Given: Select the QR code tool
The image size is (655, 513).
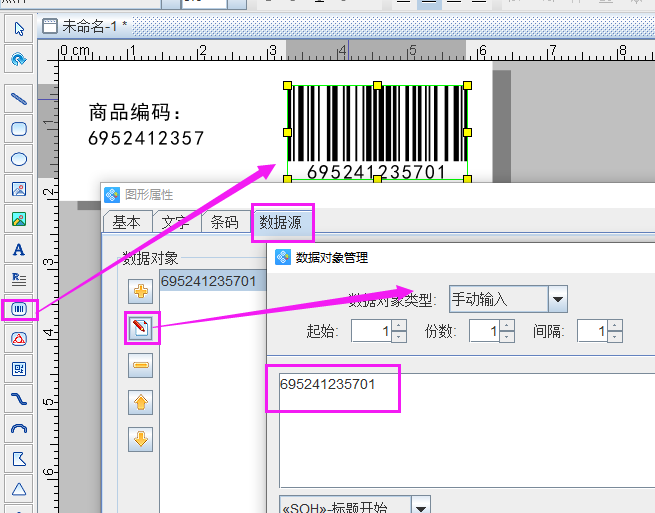Looking at the screenshot, I should click(19, 369).
